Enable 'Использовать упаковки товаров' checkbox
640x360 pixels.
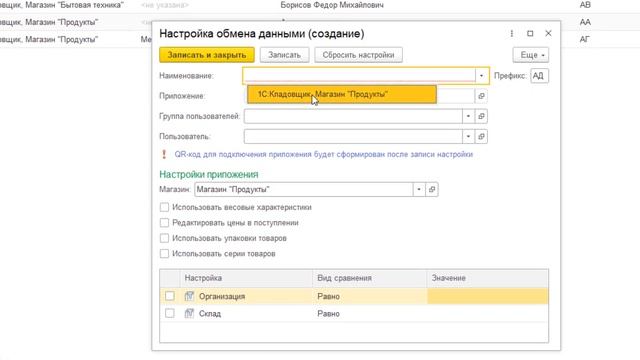pyautogui.click(x=164, y=238)
